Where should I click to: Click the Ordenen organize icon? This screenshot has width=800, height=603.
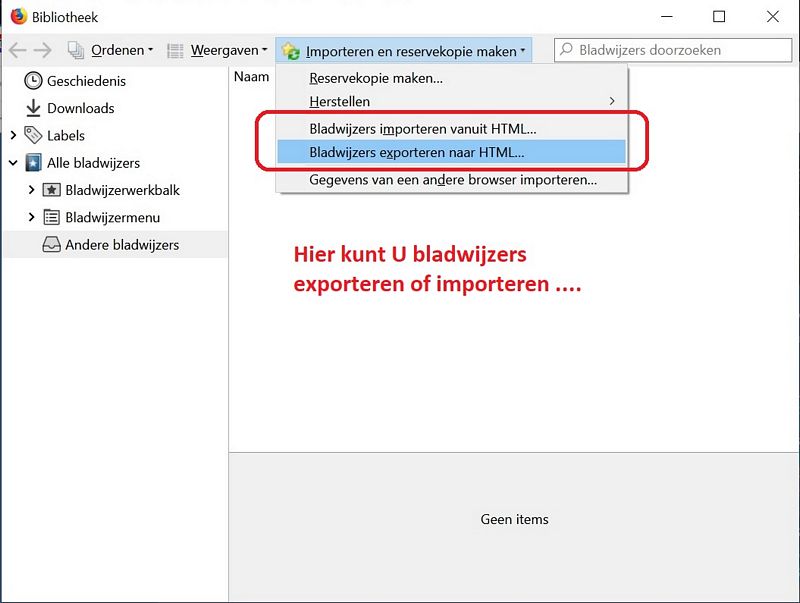76,50
